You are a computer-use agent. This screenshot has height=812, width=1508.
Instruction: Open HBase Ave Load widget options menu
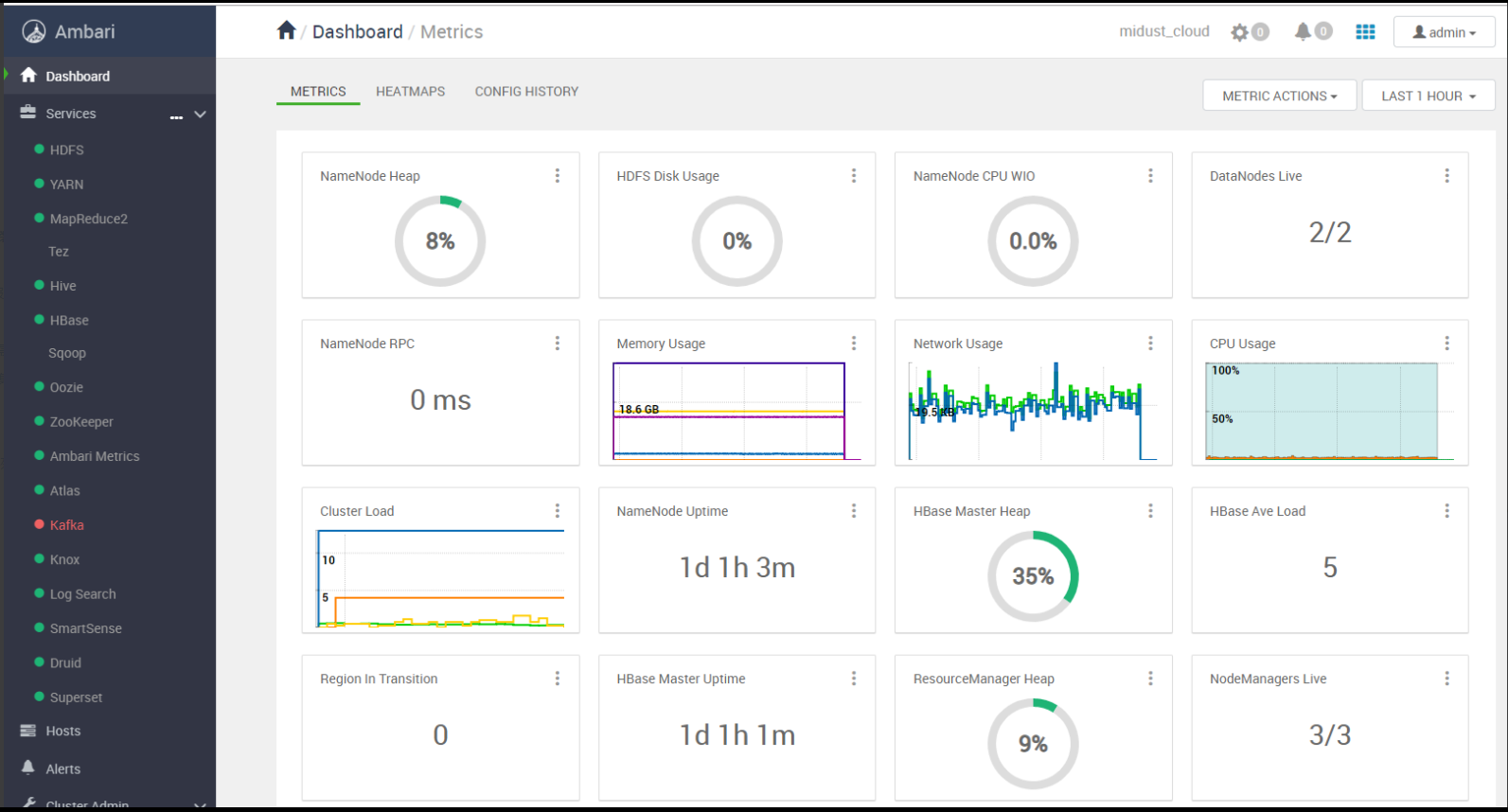1446,511
